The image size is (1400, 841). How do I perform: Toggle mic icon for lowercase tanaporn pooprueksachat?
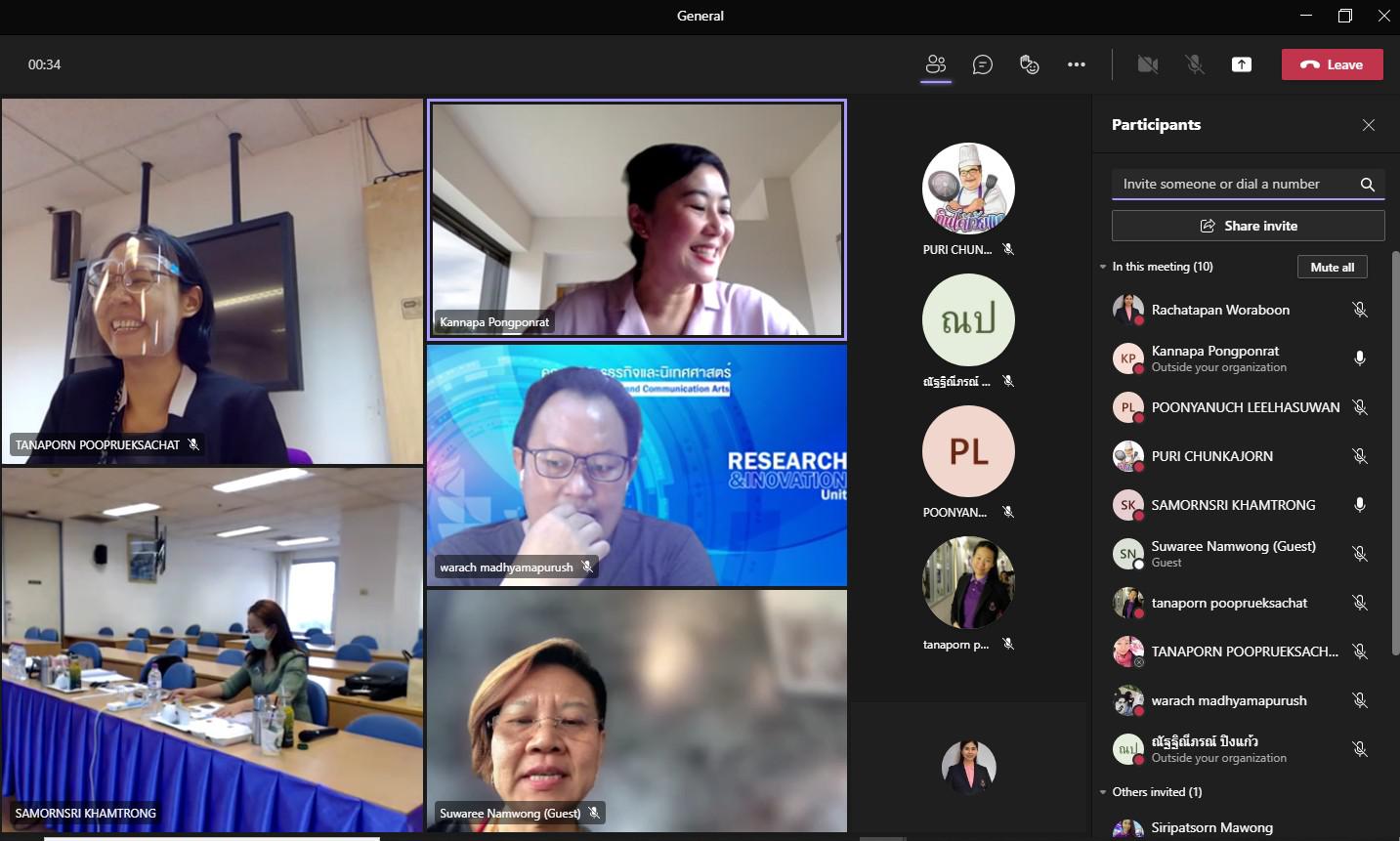click(x=1359, y=603)
